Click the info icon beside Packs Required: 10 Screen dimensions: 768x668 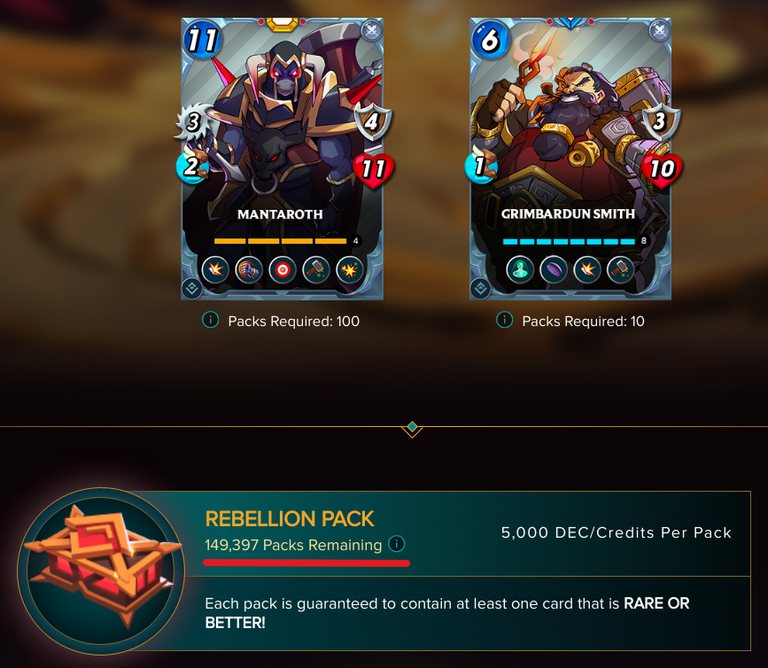coord(504,320)
